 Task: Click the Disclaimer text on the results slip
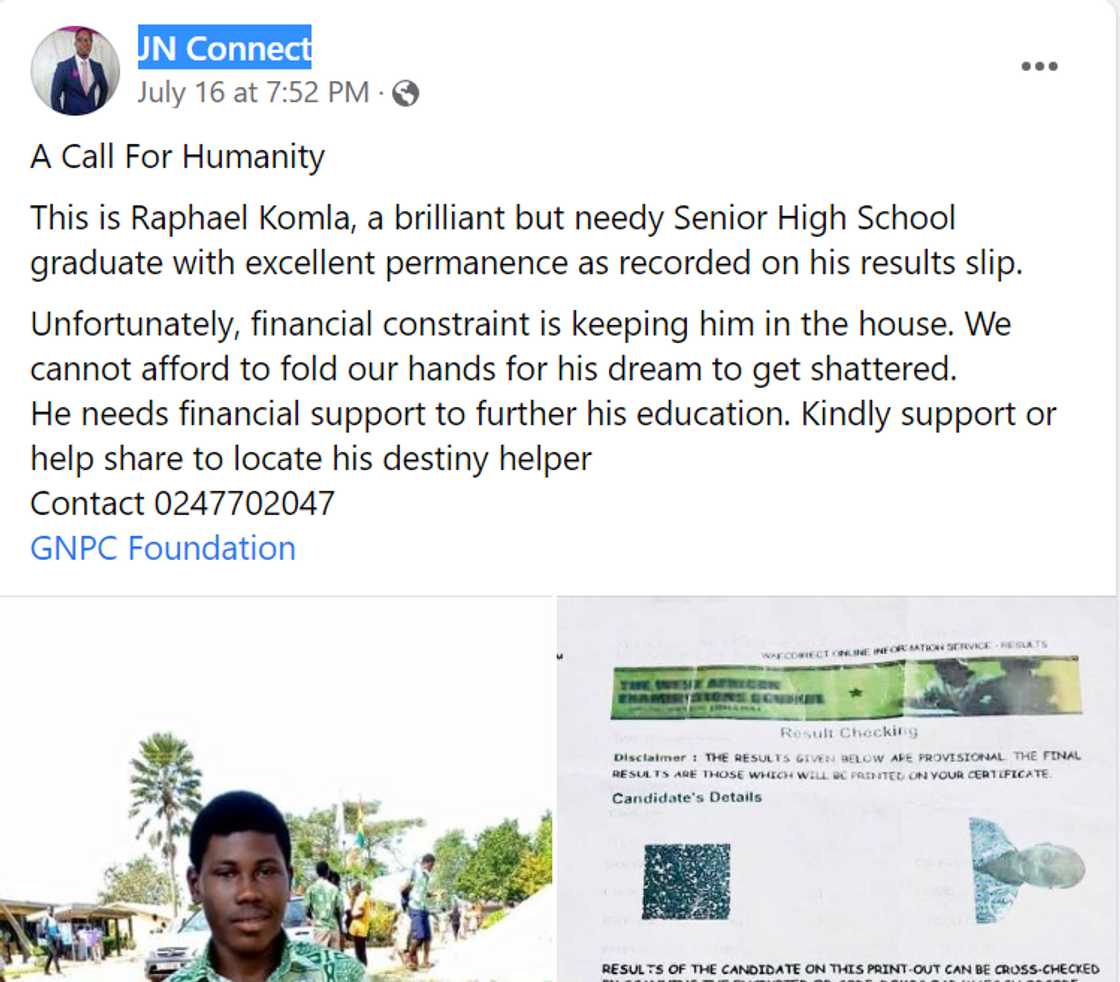point(832,765)
